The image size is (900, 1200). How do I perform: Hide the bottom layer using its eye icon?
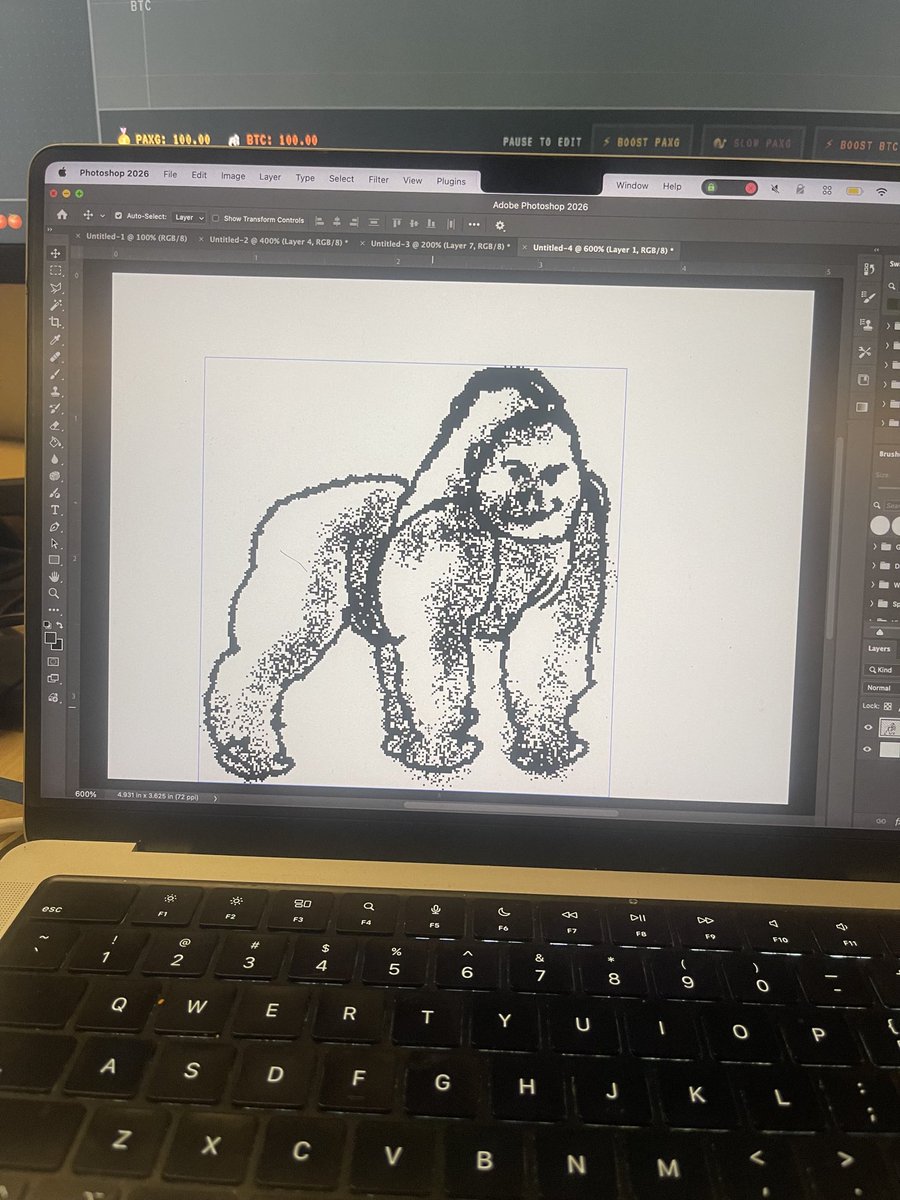[x=868, y=749]
